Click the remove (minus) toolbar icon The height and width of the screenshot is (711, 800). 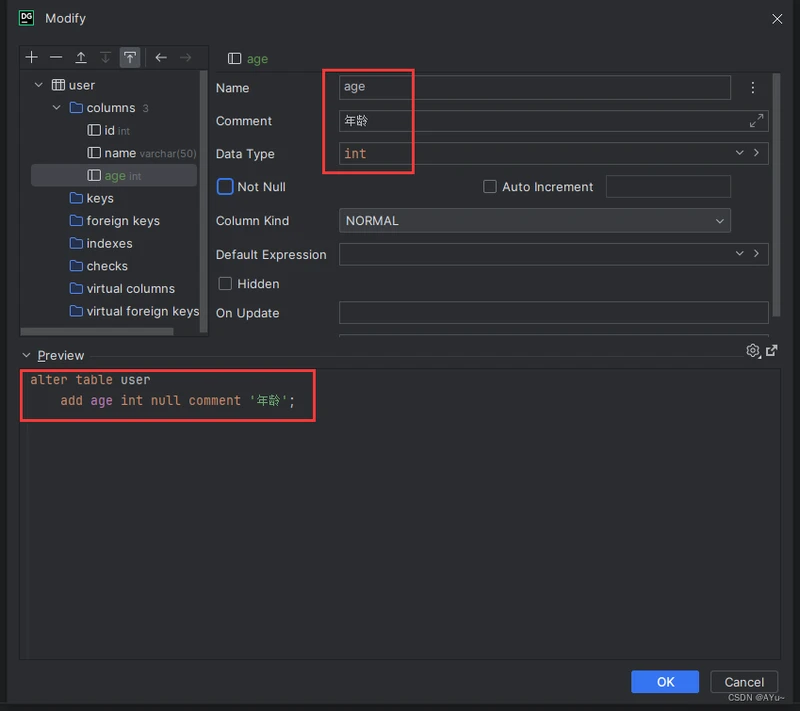point(56,57)
